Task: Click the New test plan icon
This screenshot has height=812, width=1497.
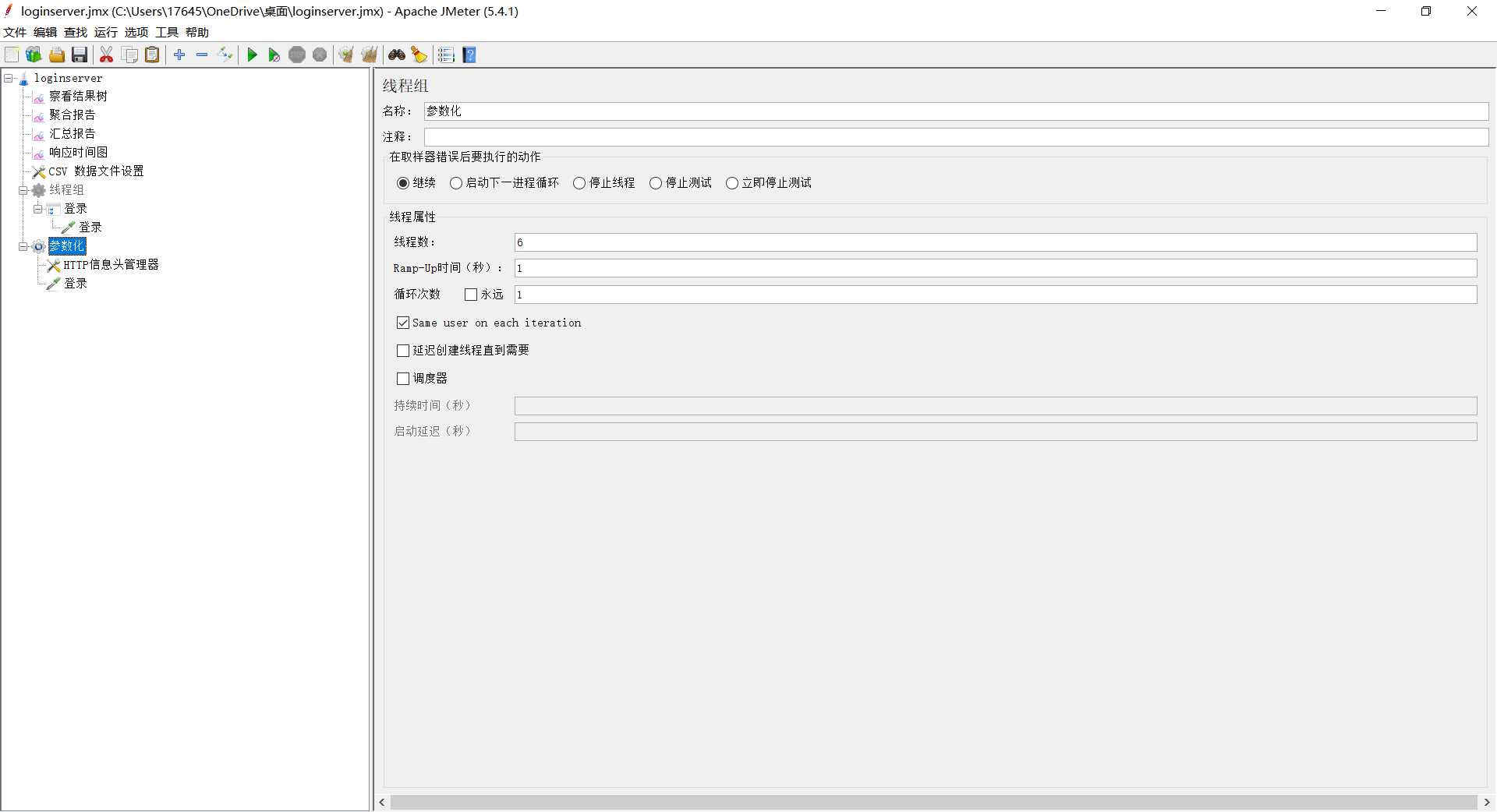Action: (x=12, y=55)
